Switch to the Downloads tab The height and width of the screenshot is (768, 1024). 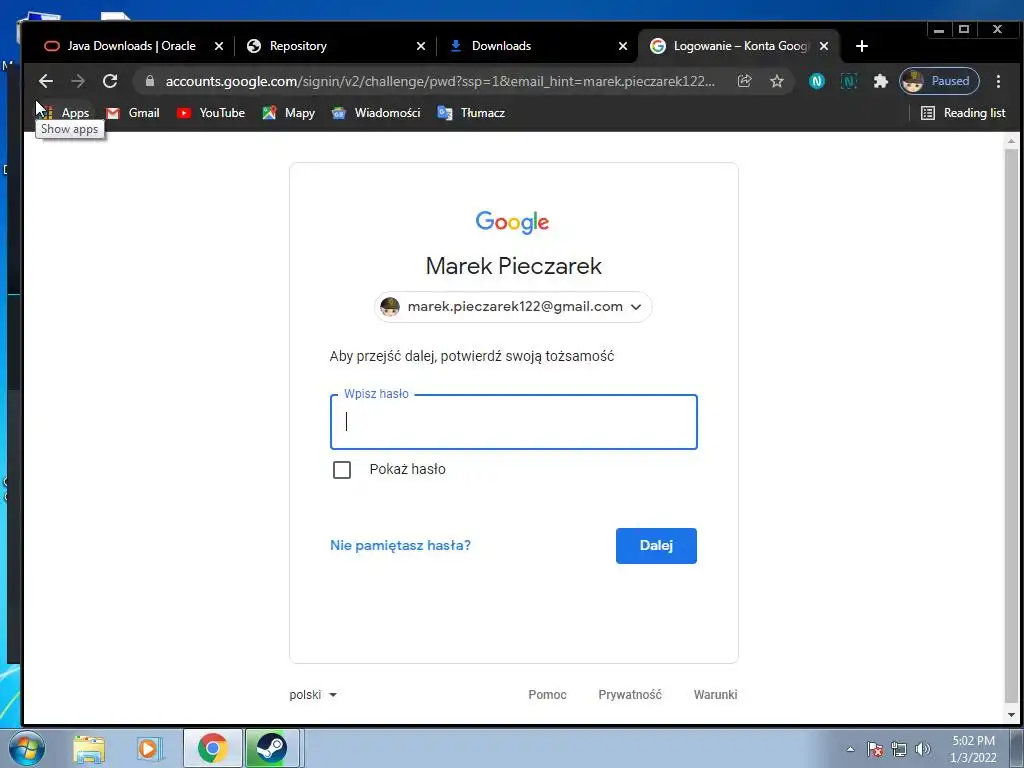536,46
